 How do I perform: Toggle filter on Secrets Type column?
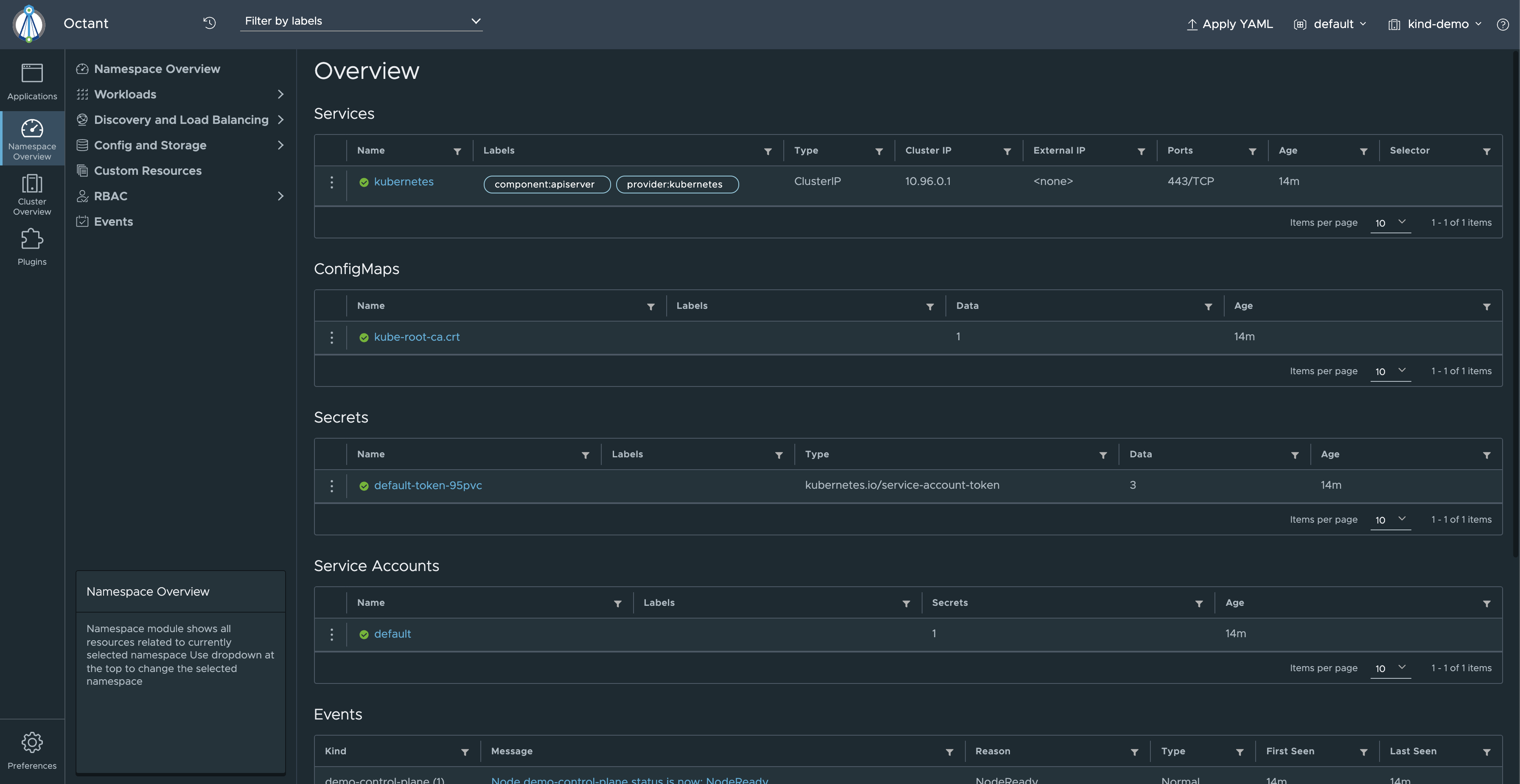click(x=1103, y=455)
